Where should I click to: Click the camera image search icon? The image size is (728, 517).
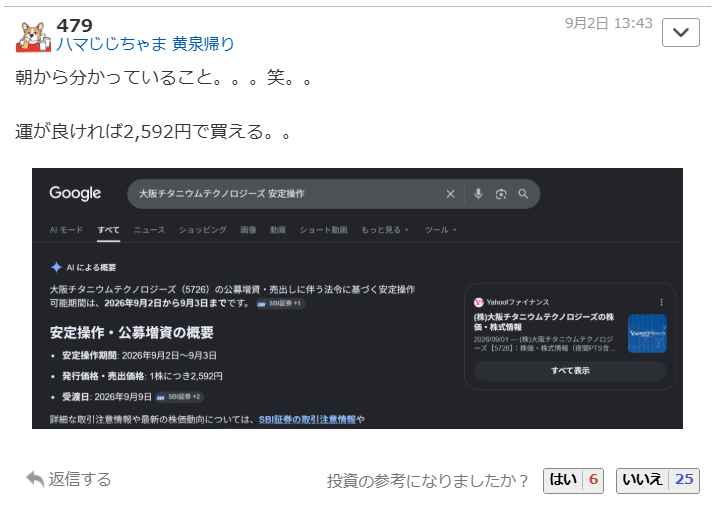point(500,194)
